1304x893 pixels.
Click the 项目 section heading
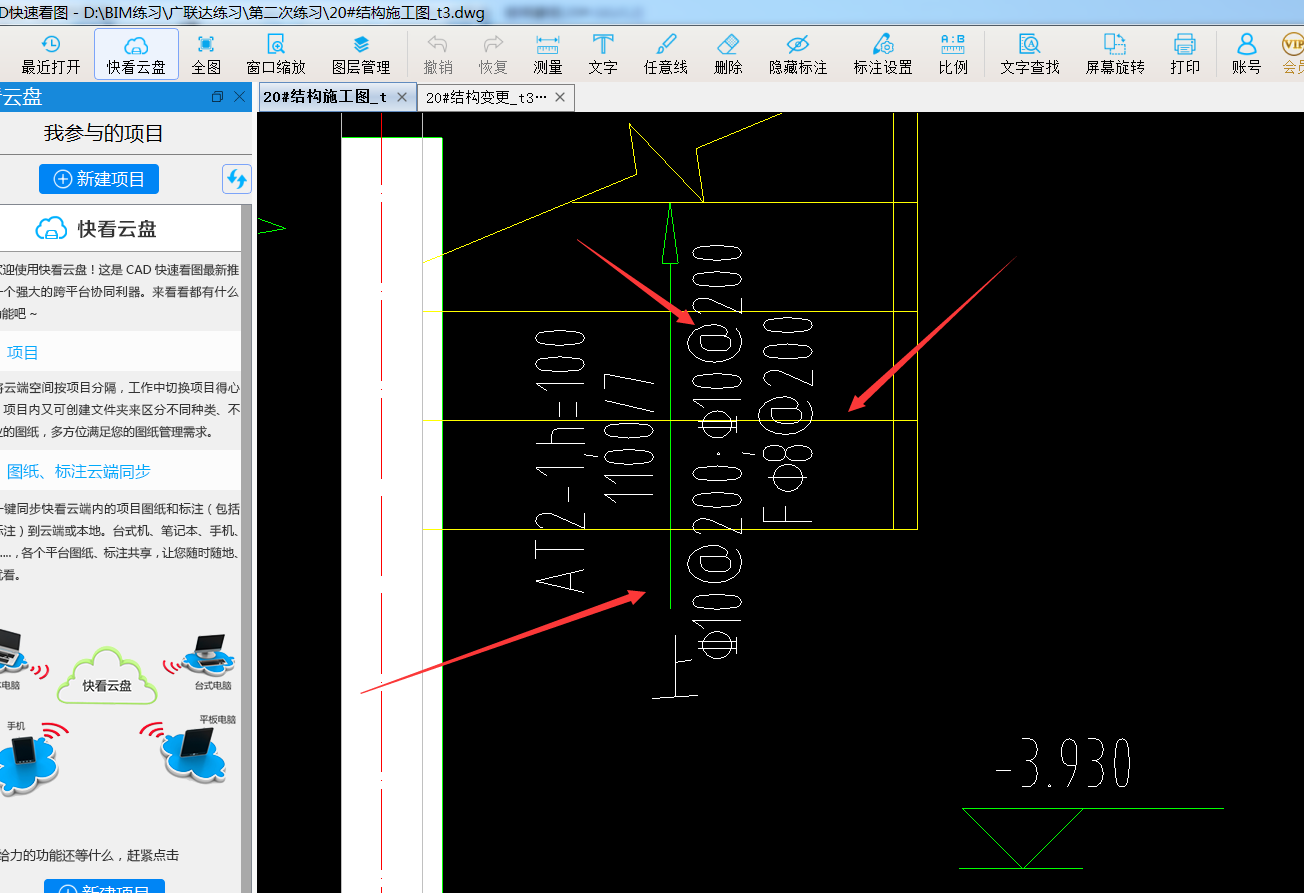[x=23, y=353]
